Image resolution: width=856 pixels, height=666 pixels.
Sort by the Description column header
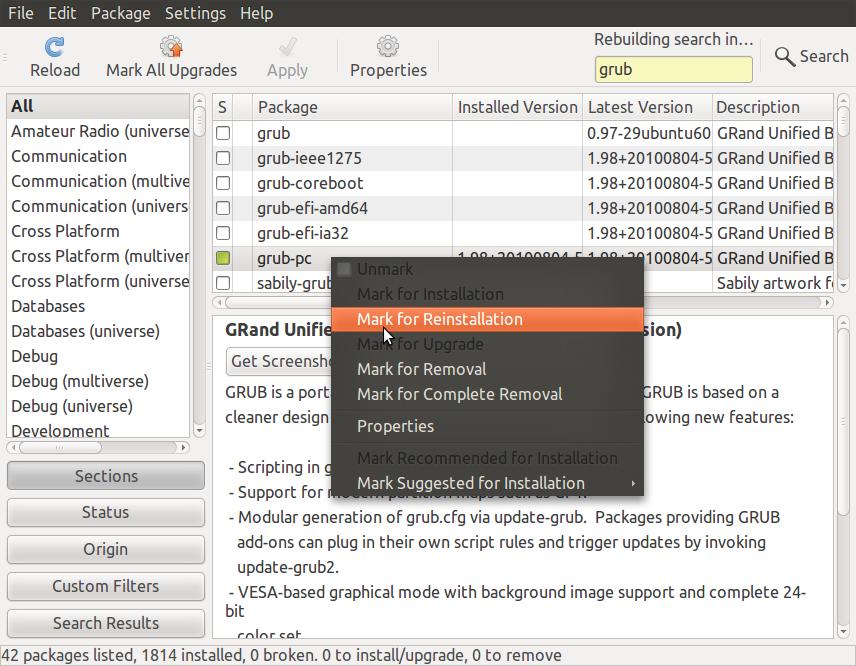pos(773,107)
